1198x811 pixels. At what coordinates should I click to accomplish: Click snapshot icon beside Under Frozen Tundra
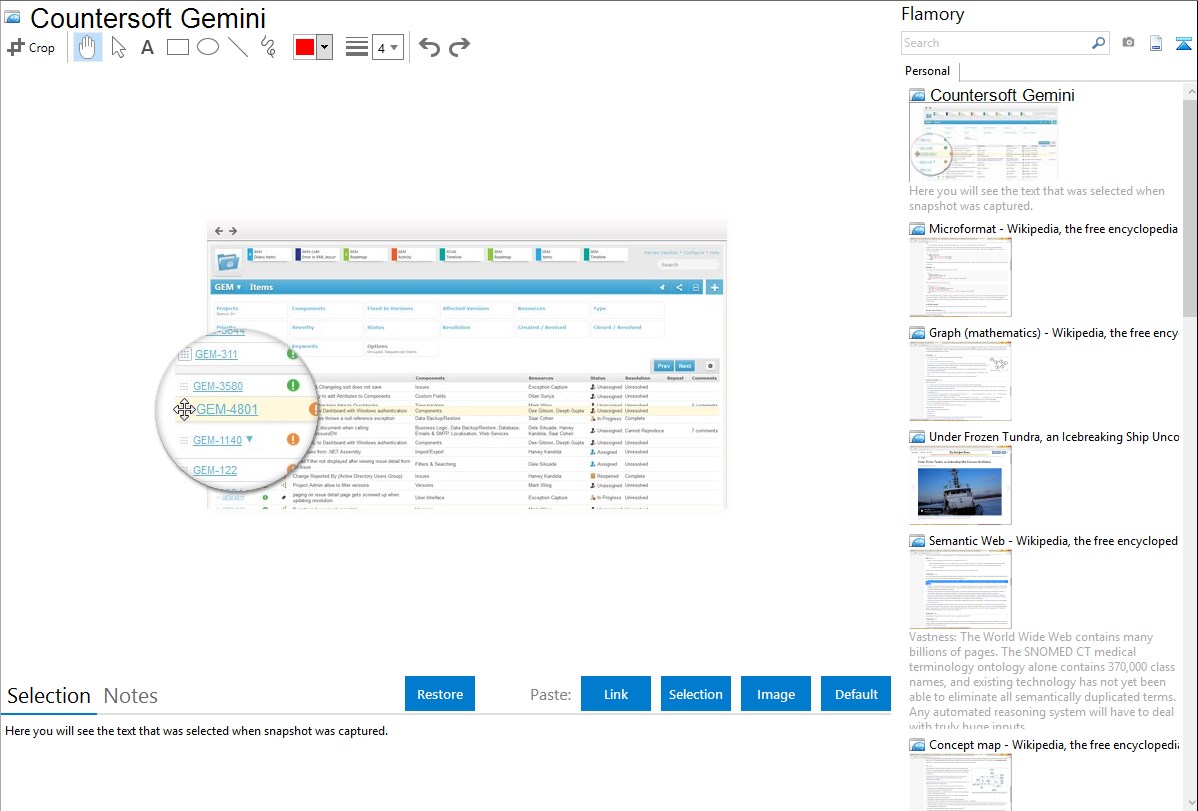(917, 436)
